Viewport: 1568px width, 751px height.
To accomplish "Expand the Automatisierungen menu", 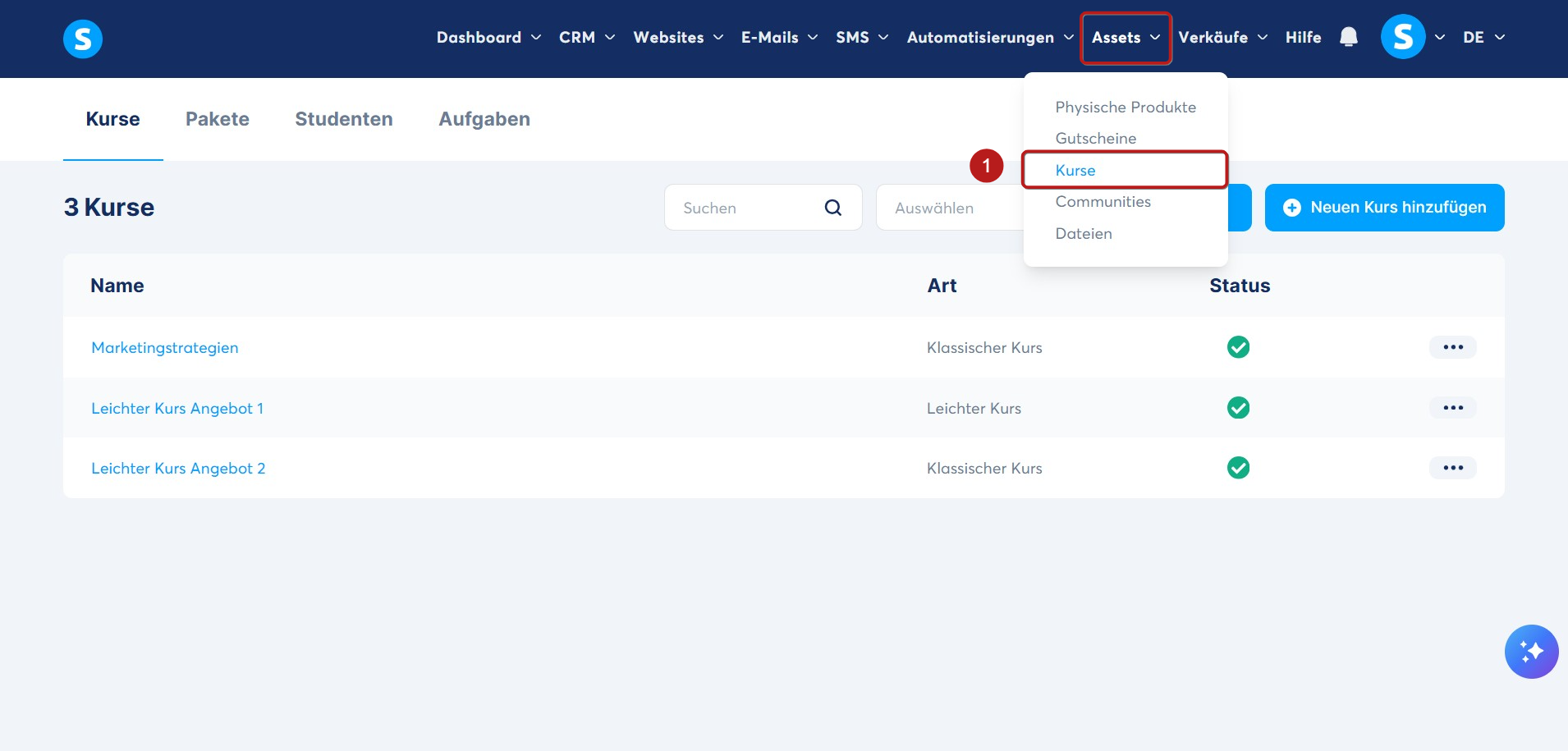I will tap(990, 38).
